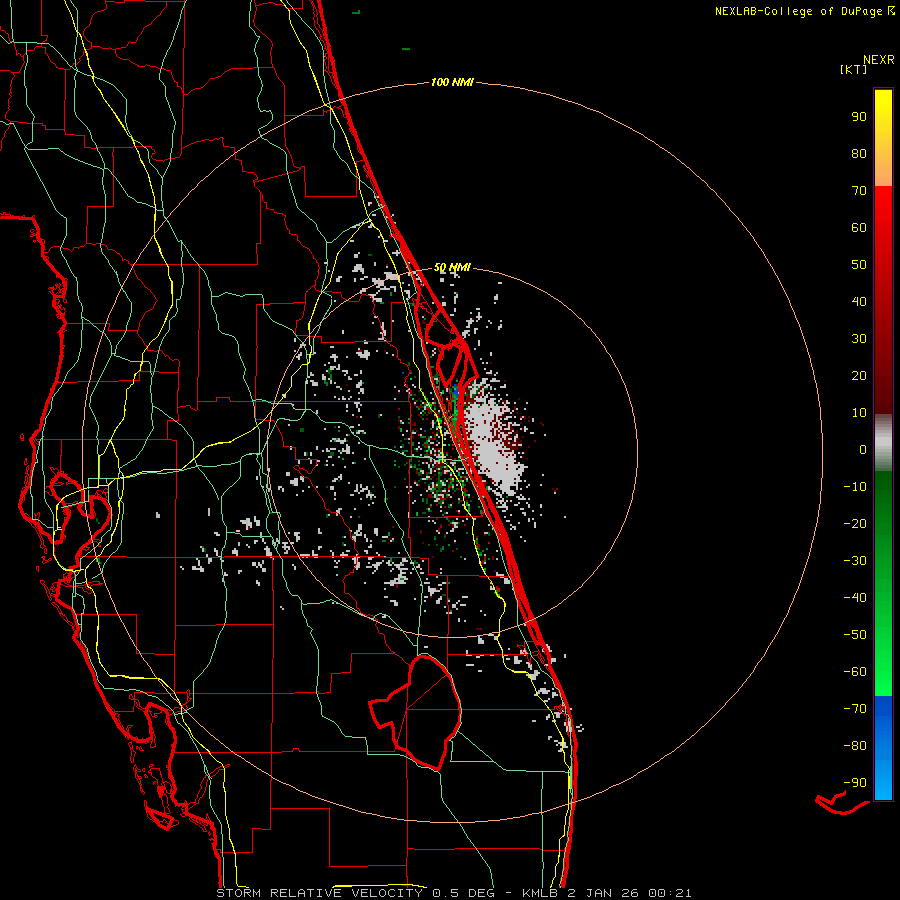900x900 pixels.
Task: Click the 100 NMI range ring label
Action: pyautogui.click(x=452, y=83)
